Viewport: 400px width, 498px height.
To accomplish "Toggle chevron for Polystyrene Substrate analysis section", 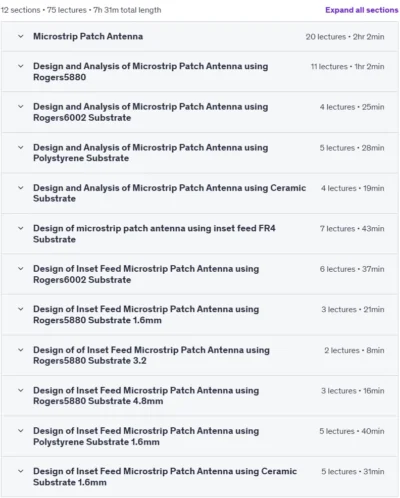I will coord(21,147).
